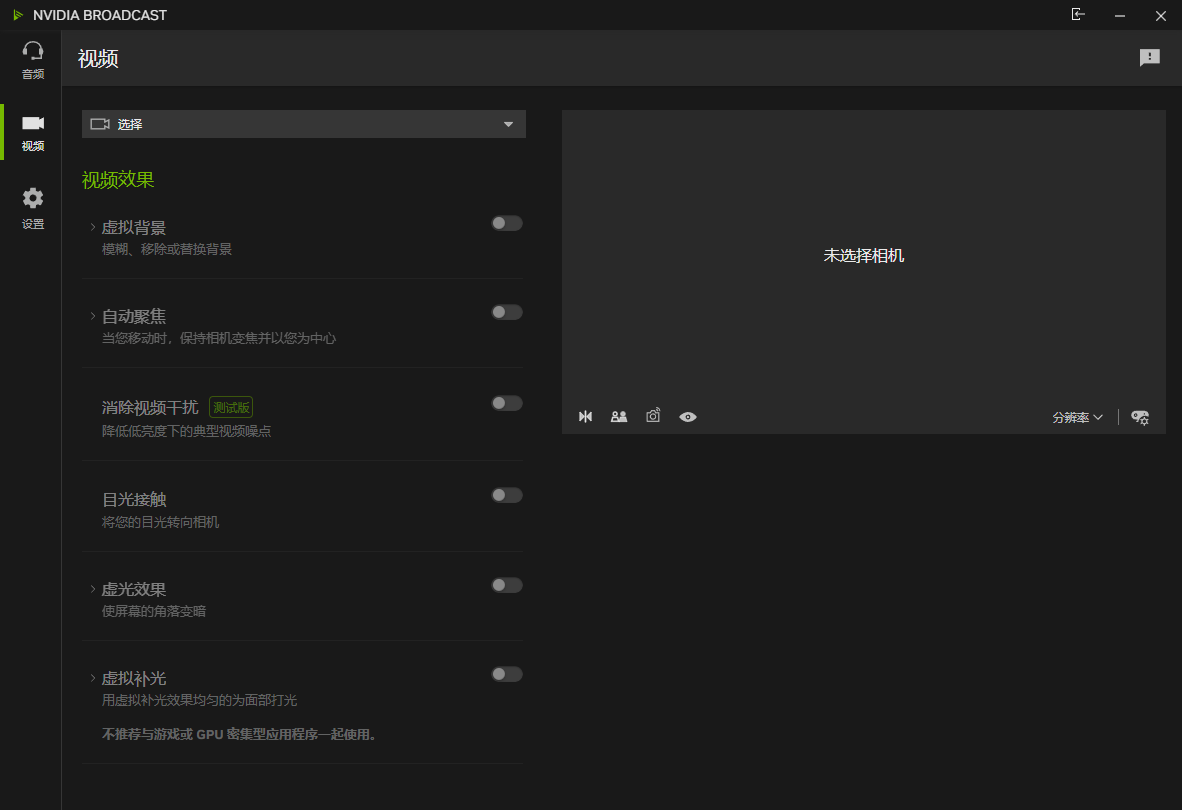Select the 视频 video sidebar tab
1182x810 pixels.
click(32, 132)
